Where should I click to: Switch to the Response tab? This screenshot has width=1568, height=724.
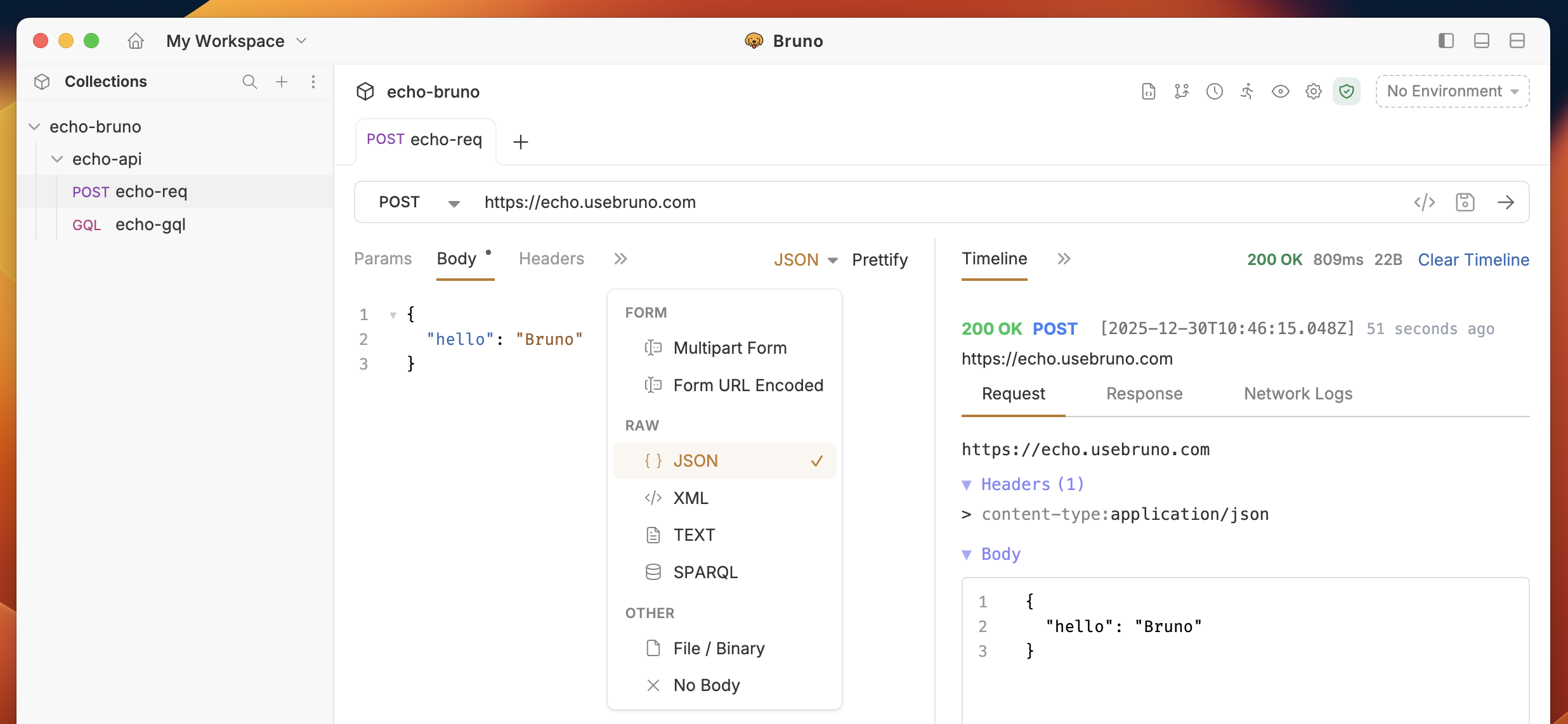[x=1144, y=394]
